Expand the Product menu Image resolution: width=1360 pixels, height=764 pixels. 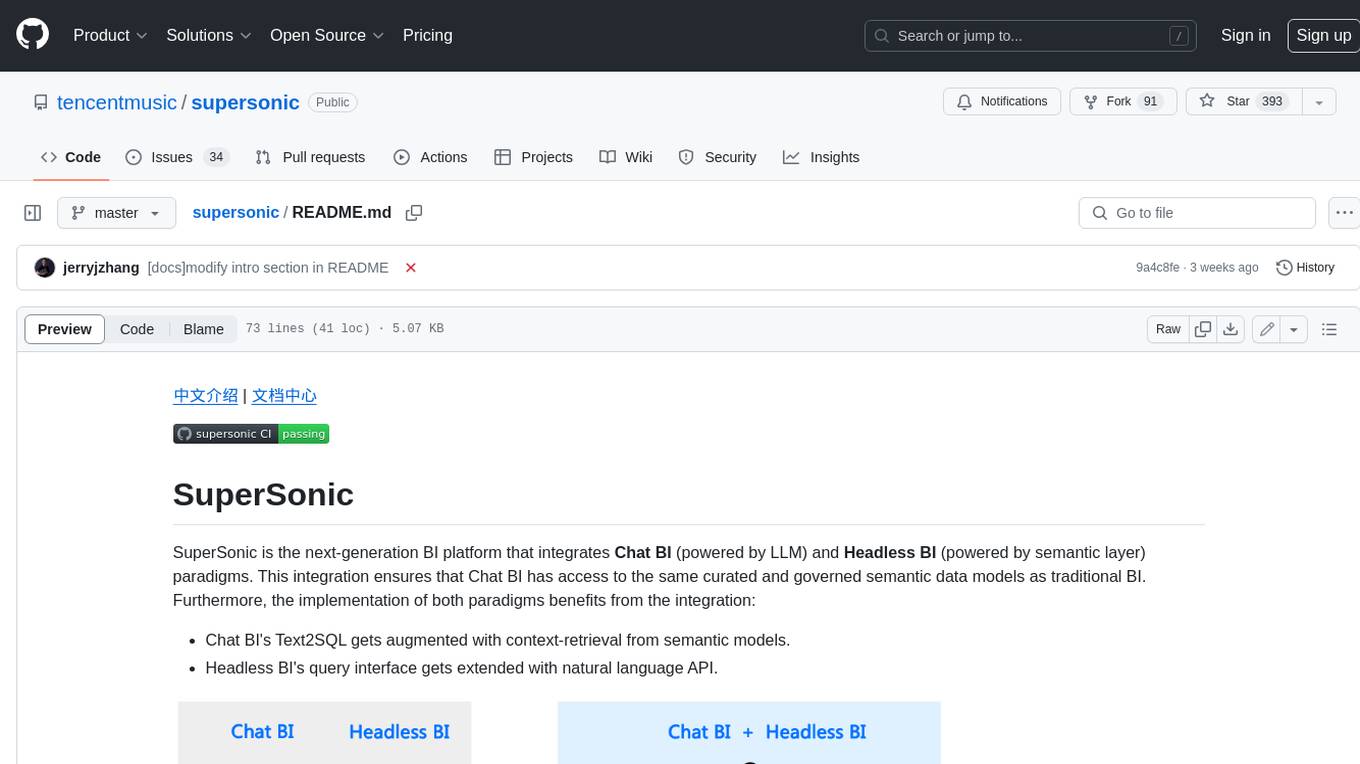coord(110,35)
